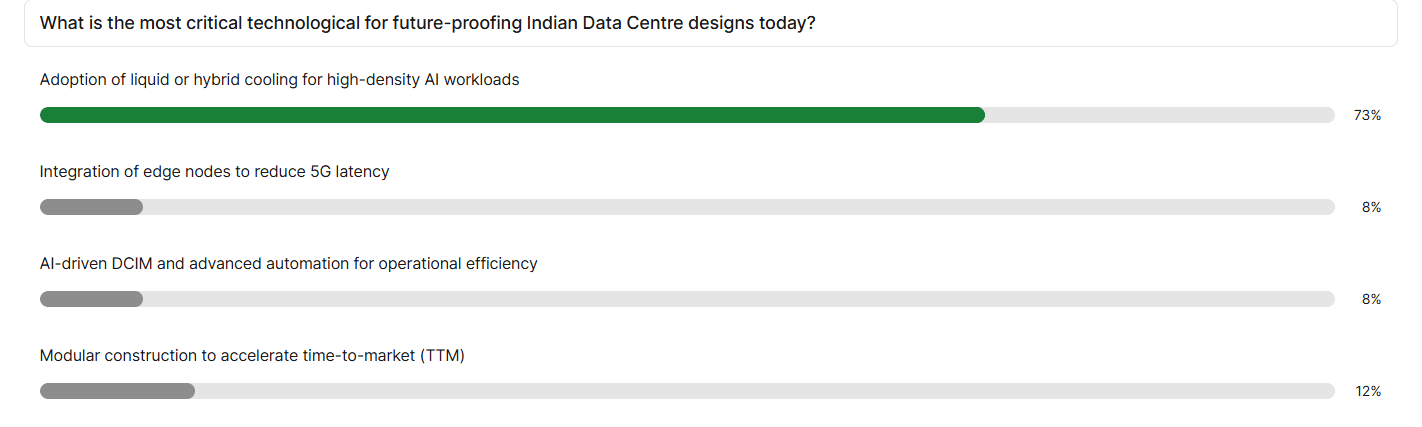Click the unfilled track of the Modular construction bar
The height and width of the screenshot is (427, 1422).
pos(764,391)
